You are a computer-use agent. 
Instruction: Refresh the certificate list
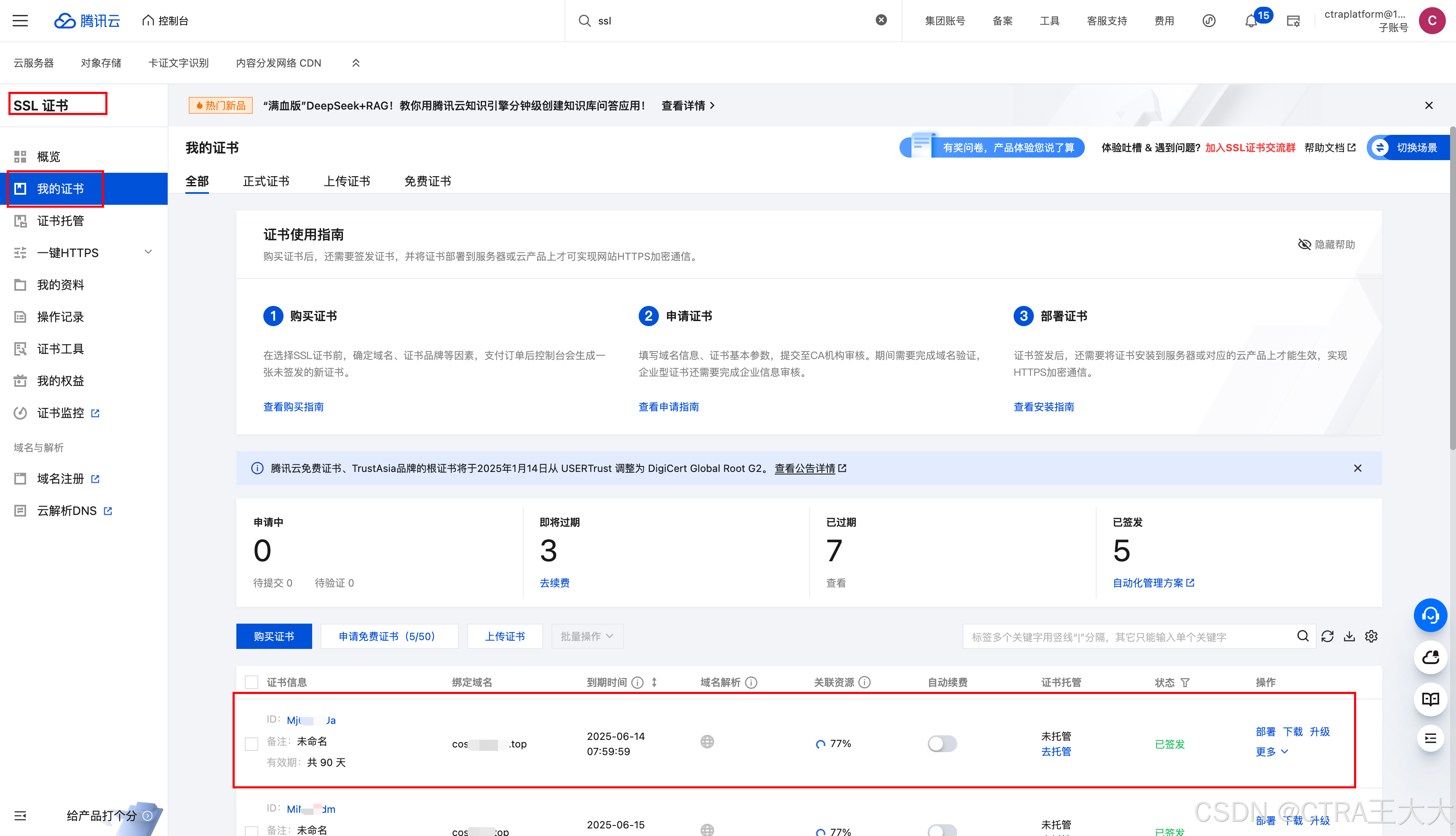point(1327,636)
